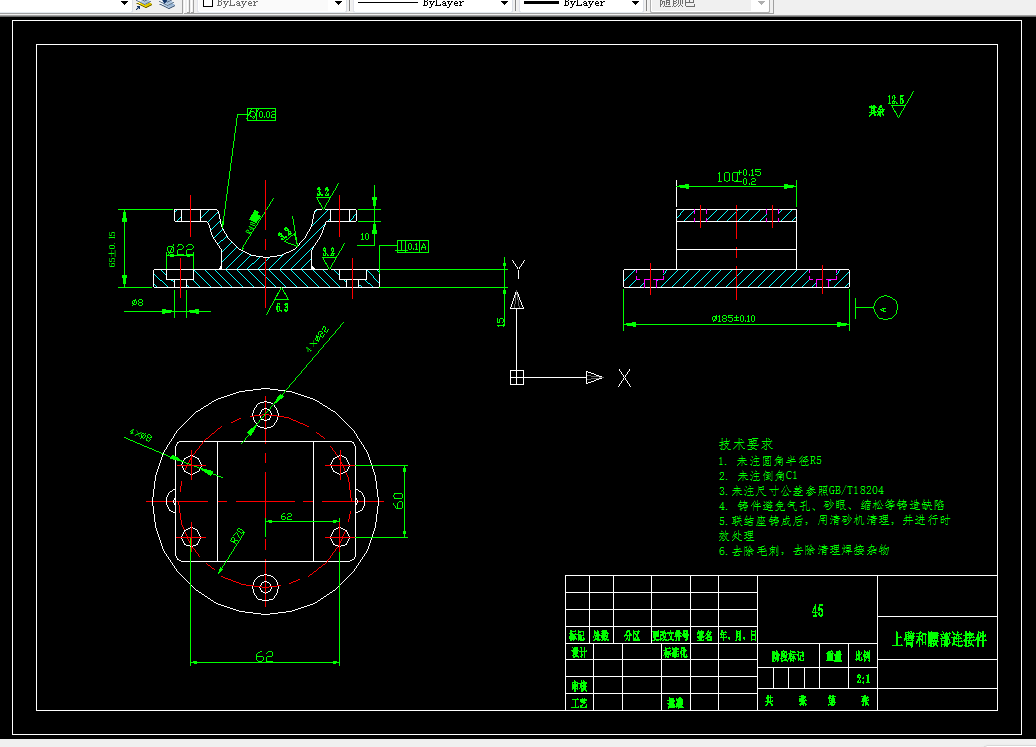Click the 更改文件号 title block cell
This screenshot has height=747, width=1036.
pyautogui.click(x=671, y=635)
